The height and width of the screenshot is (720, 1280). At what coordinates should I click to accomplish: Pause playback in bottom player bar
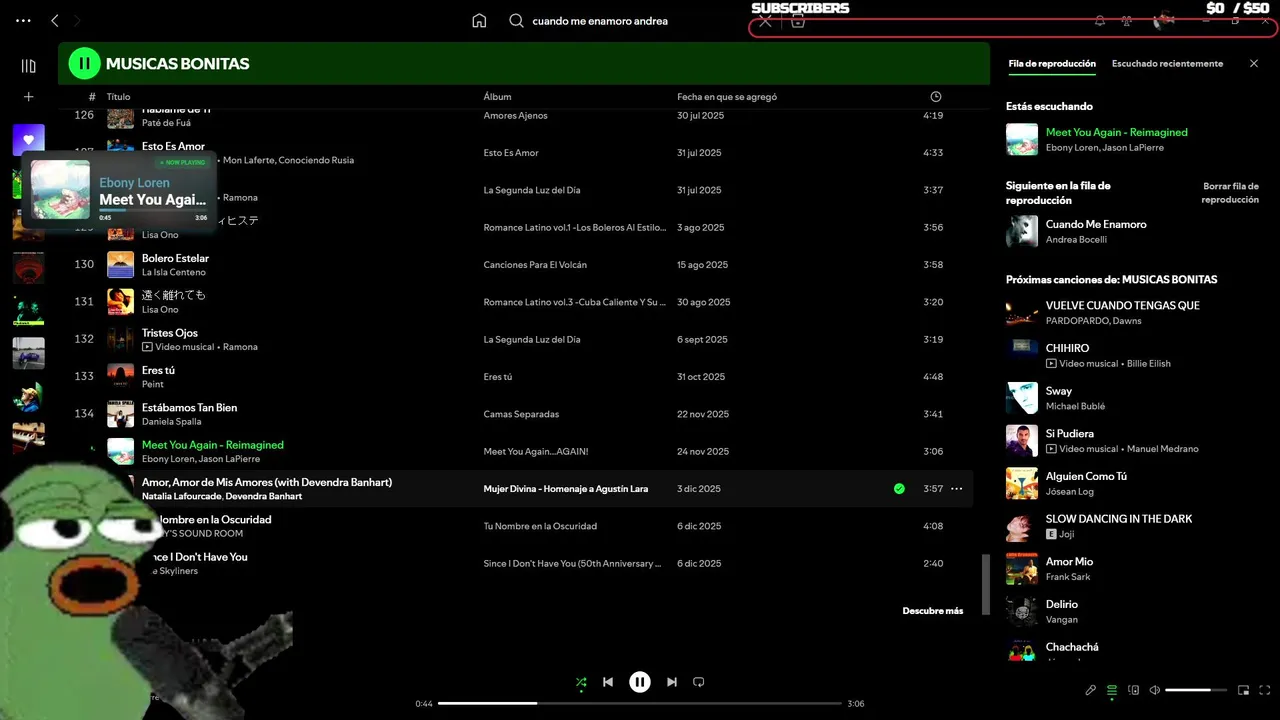pyautogui.click(x=640, y=682)
